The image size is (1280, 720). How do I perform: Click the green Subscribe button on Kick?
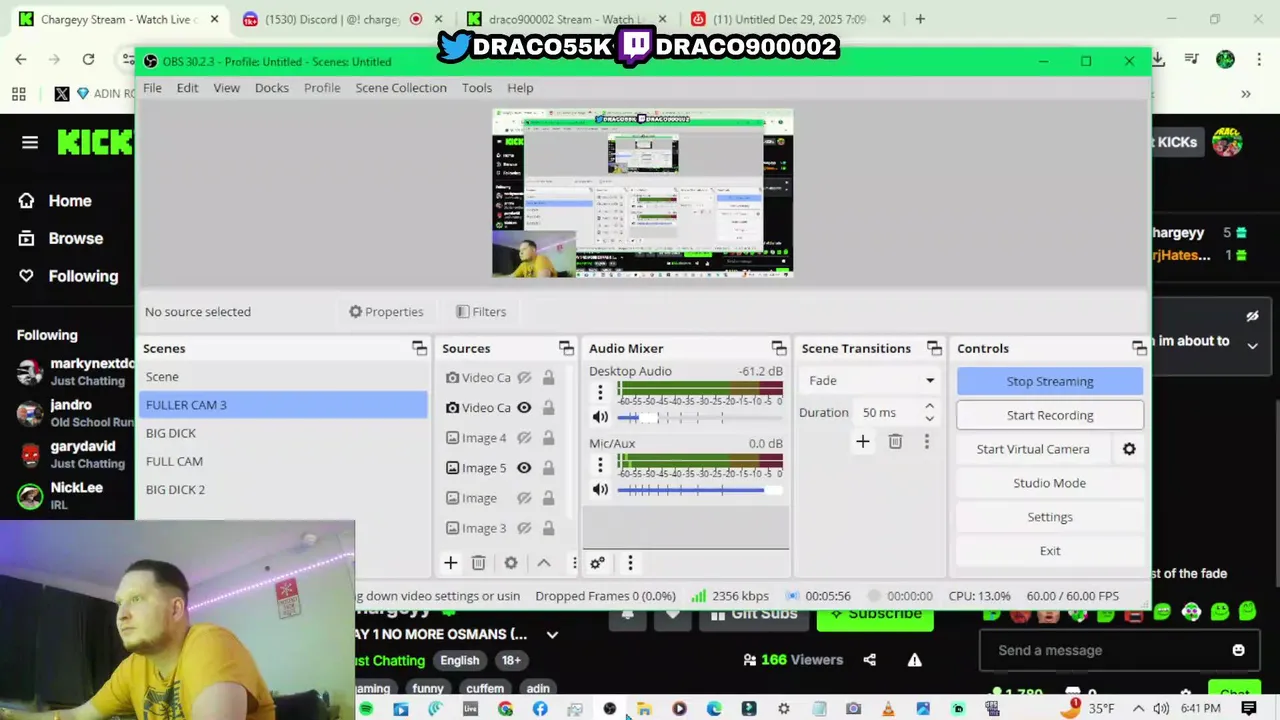875,614
